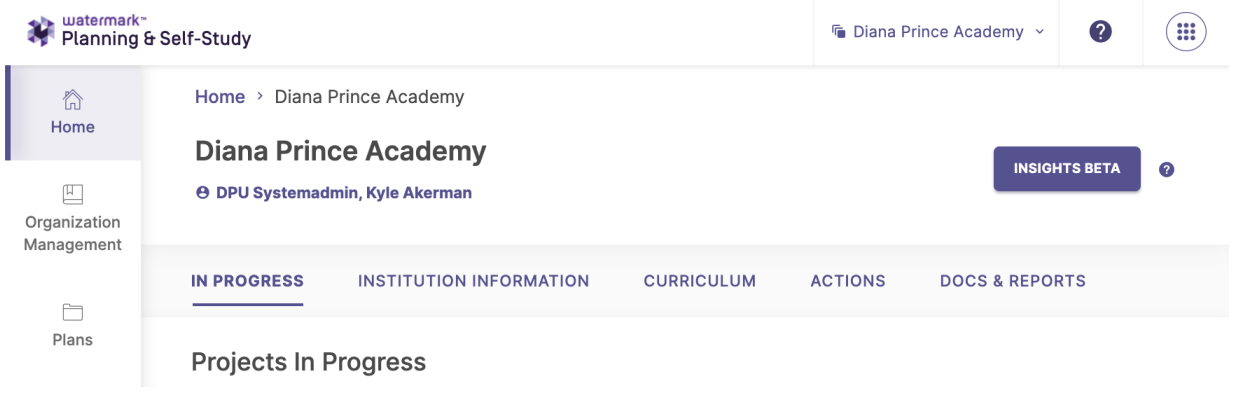Screen dimensions: 1240x394
Task: Open the Actions tab
Action: 847,281
